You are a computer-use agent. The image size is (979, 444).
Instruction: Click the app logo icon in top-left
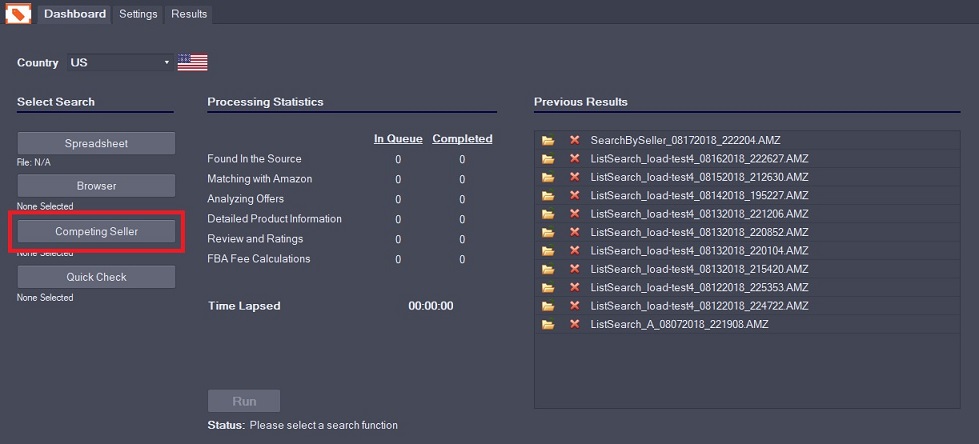[18, 14]
